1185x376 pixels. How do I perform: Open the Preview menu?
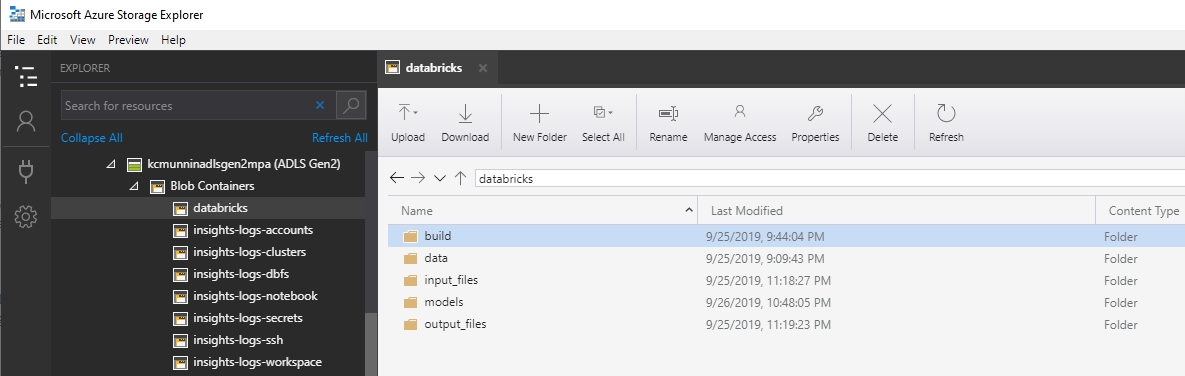click(x=128, y=39)
